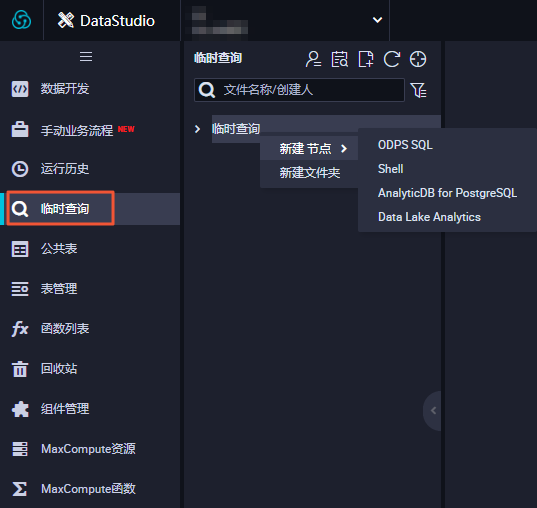This screenshot has width=537, height=508.
Task: Click the DataStudio pencil-ruler icon
Action: pos(66,20)
